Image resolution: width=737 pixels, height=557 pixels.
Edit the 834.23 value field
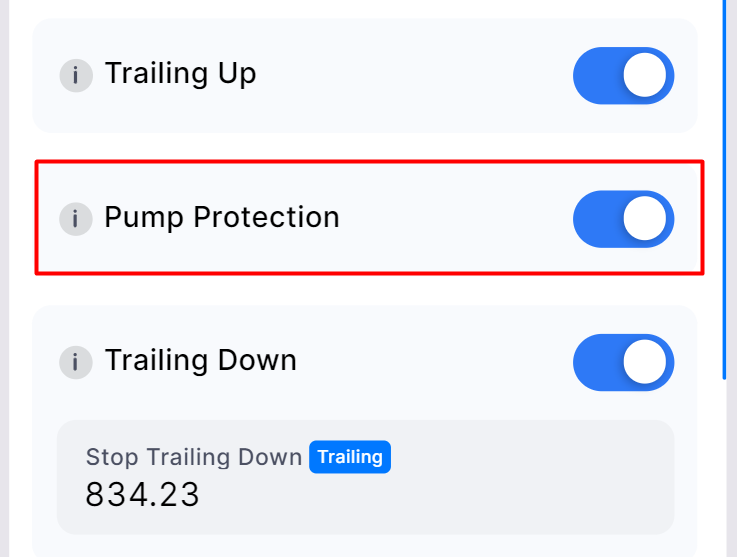(143, 494)
